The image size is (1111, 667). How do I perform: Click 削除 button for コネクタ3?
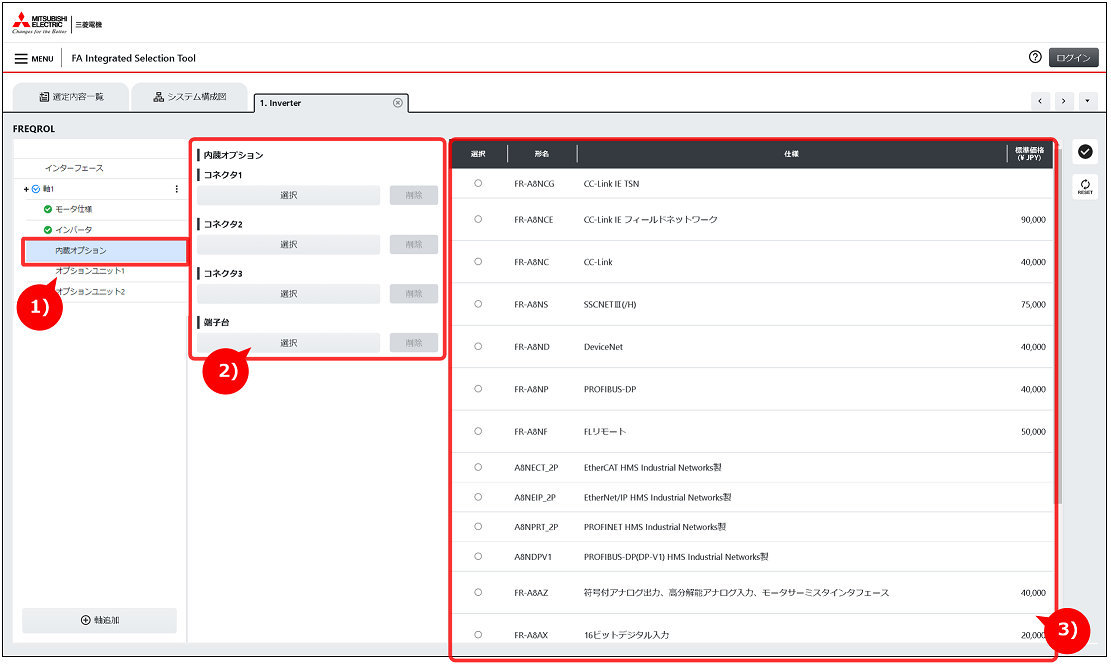pos(414,293)
